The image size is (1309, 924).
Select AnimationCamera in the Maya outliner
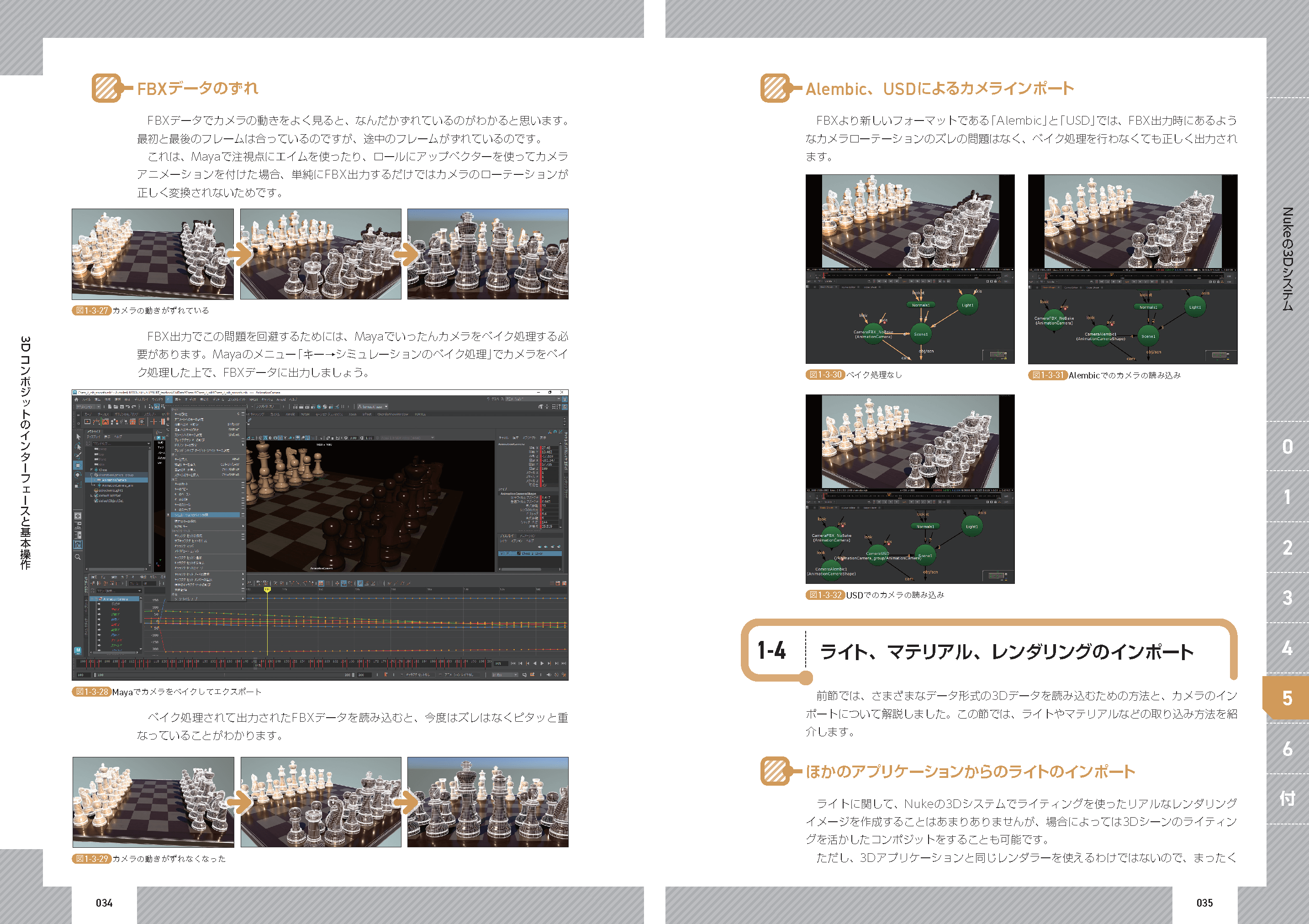tap(114, 480)
